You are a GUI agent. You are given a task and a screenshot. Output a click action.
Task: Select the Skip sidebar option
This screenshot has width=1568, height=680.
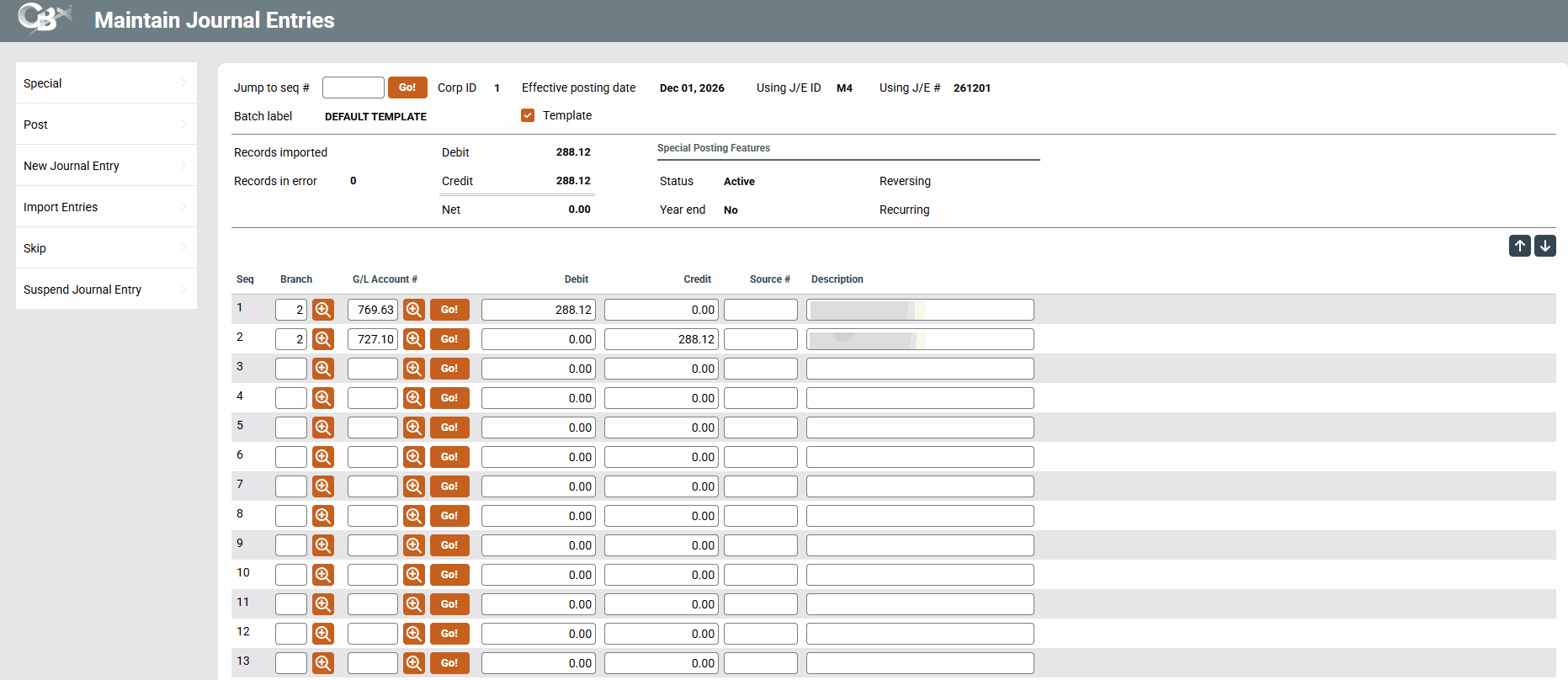coord(35,248)
